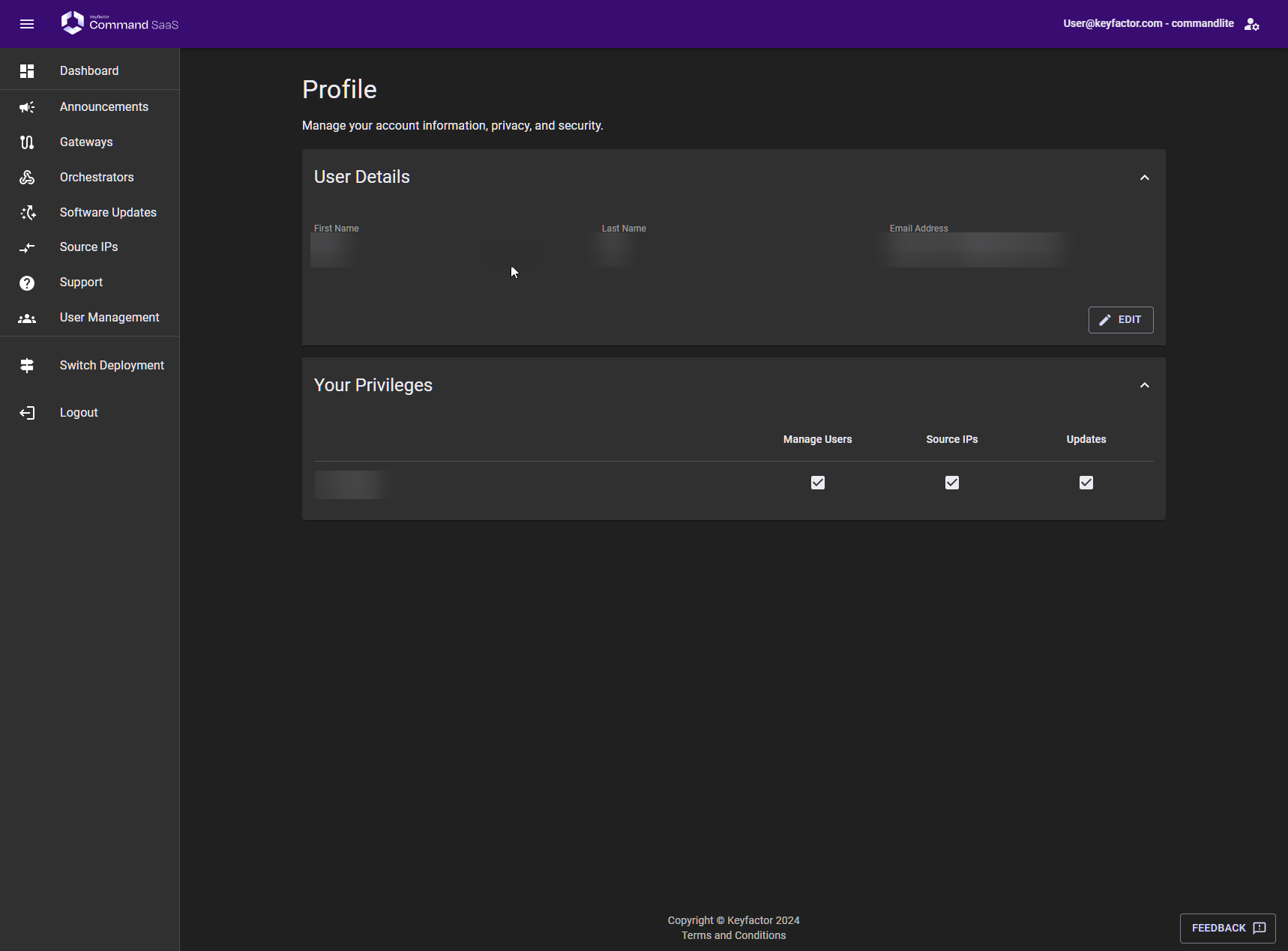Select Switch Deployment in the sidebar
The height and width of the screenshot is (951, 1288).
tap(112, 366)
